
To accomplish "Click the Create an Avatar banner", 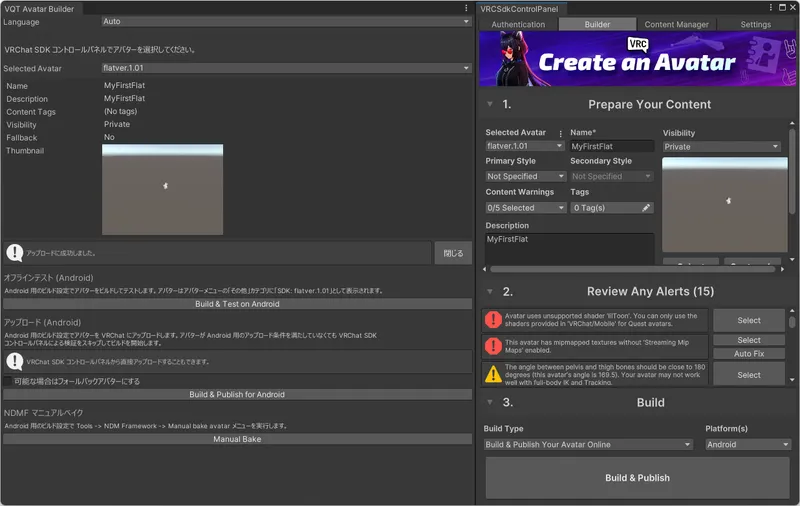I will point(637,59).
